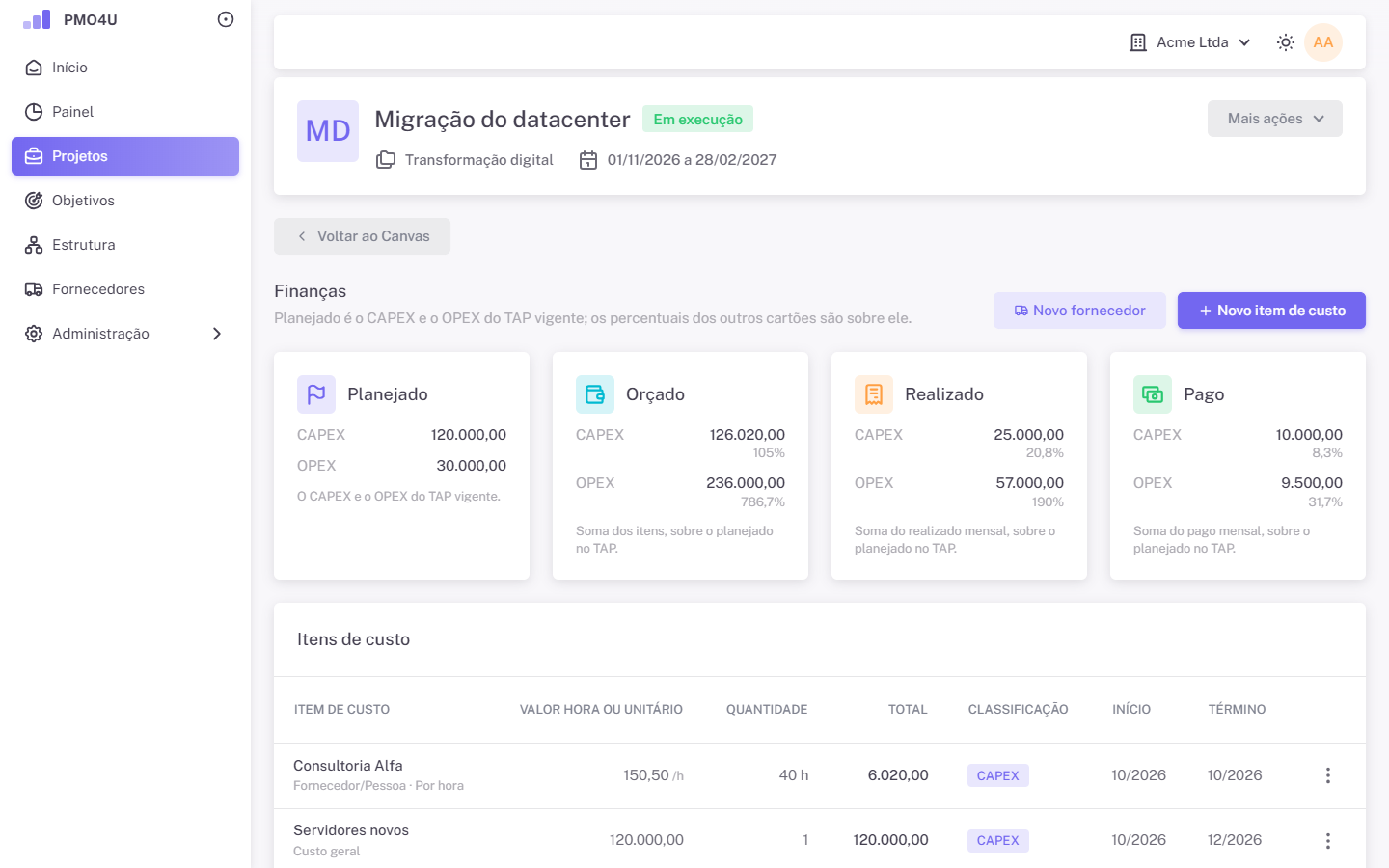
Task: Open Fornecedores in the sidebar
Action: point(125,289)
